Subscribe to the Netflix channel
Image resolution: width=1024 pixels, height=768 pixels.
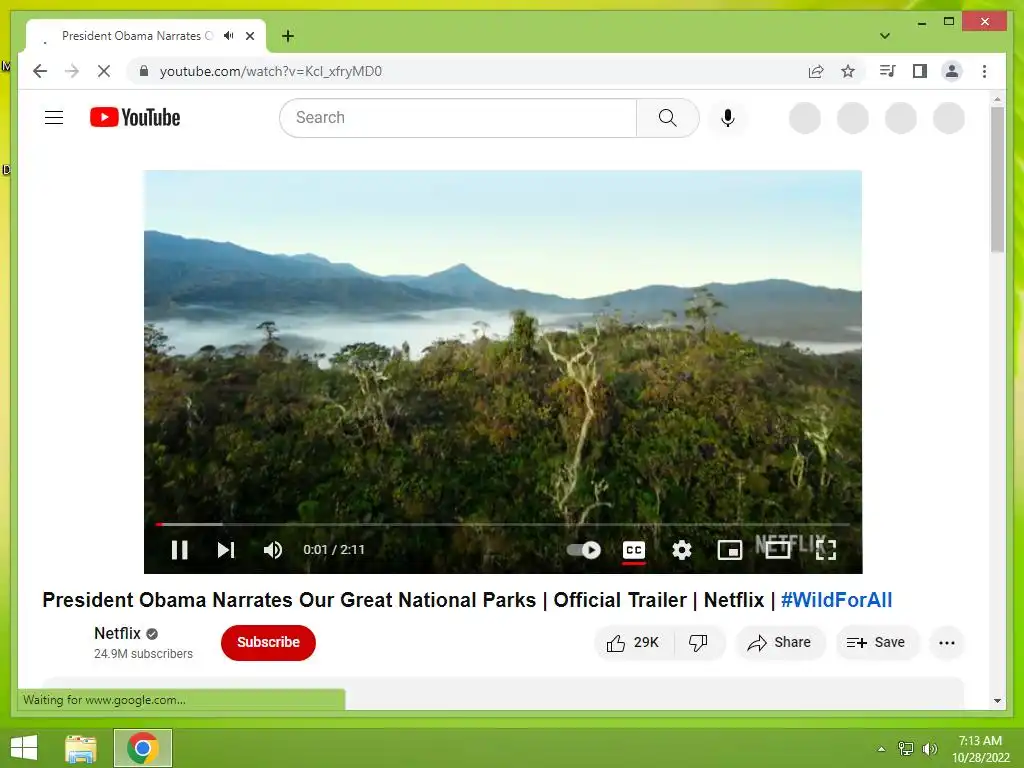pyautogui.click(x=268, y=643)
